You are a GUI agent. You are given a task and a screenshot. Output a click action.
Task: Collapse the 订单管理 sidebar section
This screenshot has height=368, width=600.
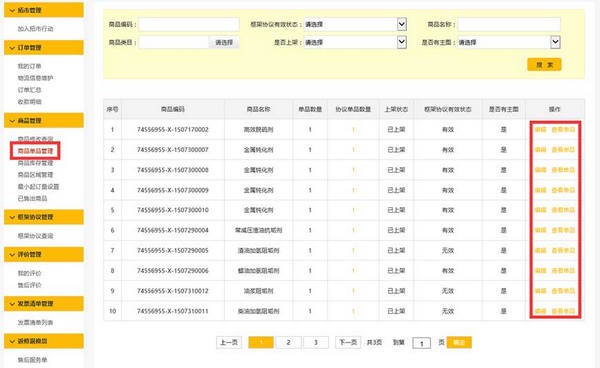[x=44, y=48]
